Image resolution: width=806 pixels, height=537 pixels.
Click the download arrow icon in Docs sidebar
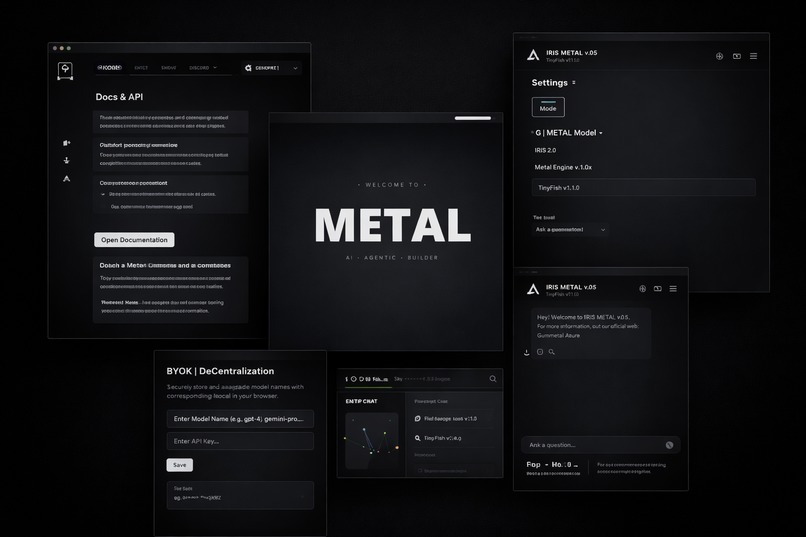pyautogui.click(x=66, y=160)
